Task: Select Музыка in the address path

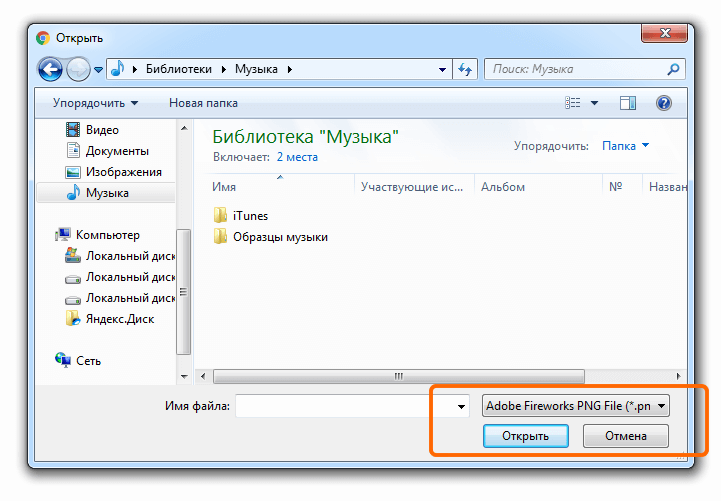Action: 256,69
